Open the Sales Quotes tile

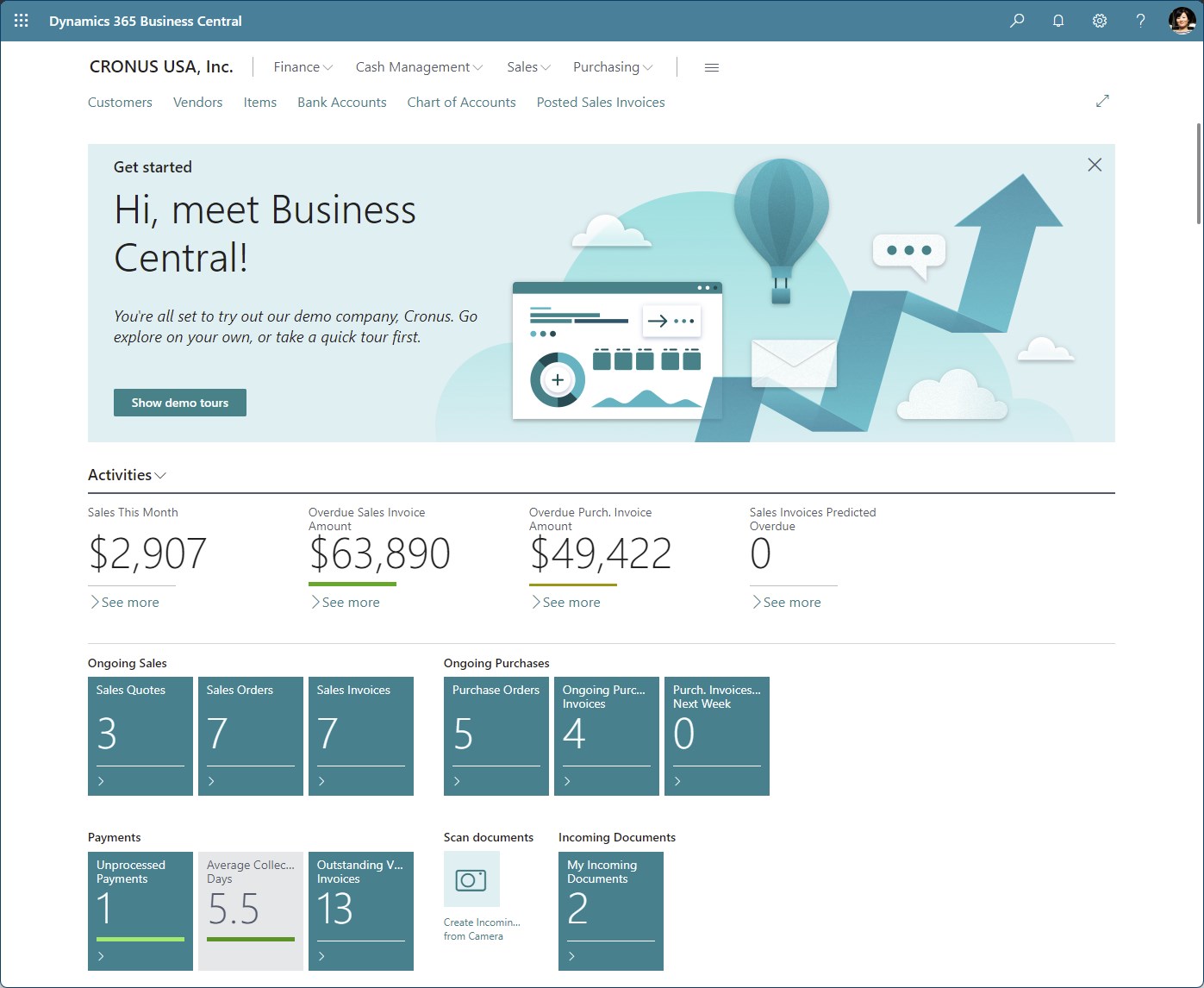140,736
